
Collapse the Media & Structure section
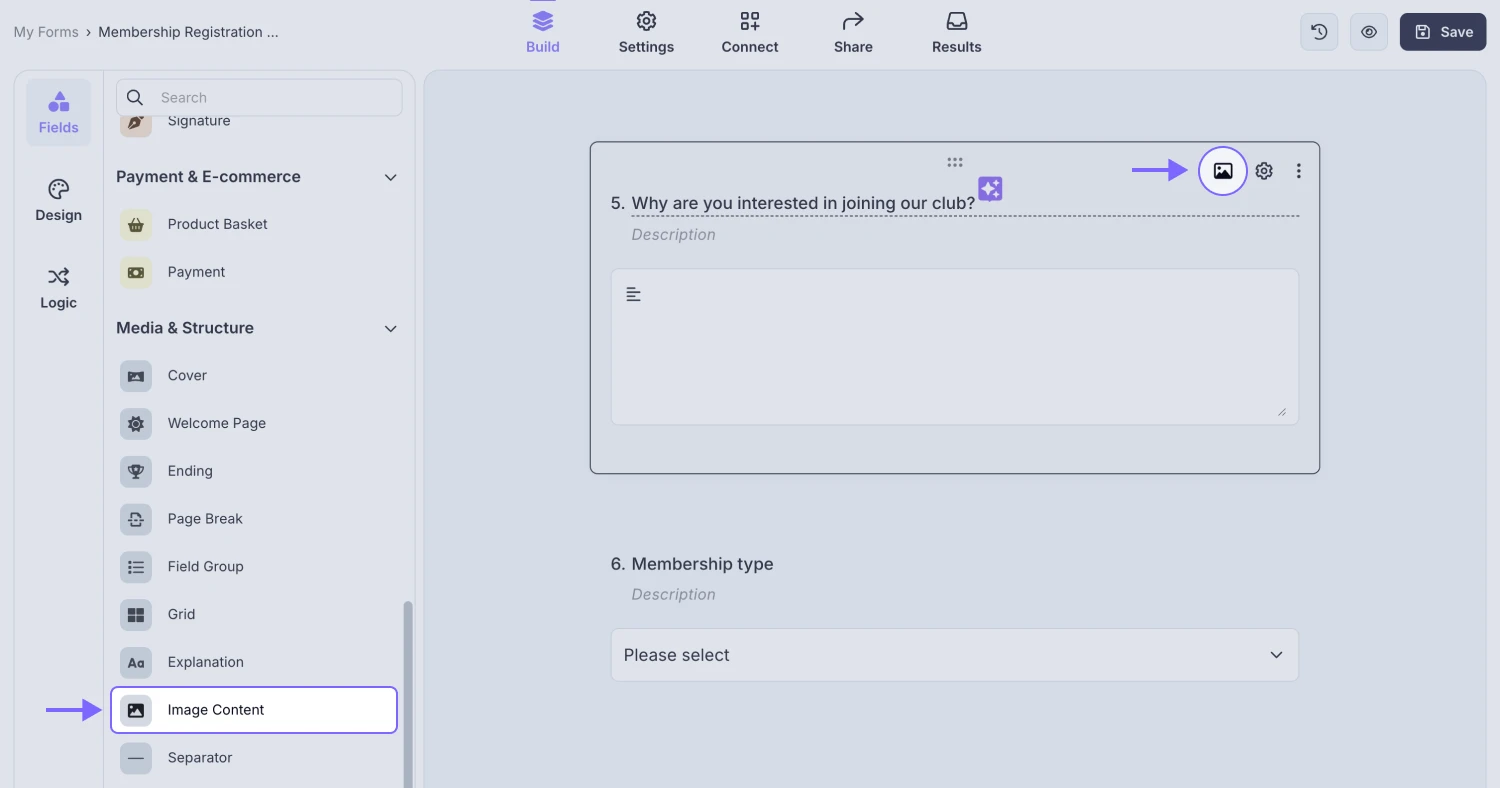(390, 328)
